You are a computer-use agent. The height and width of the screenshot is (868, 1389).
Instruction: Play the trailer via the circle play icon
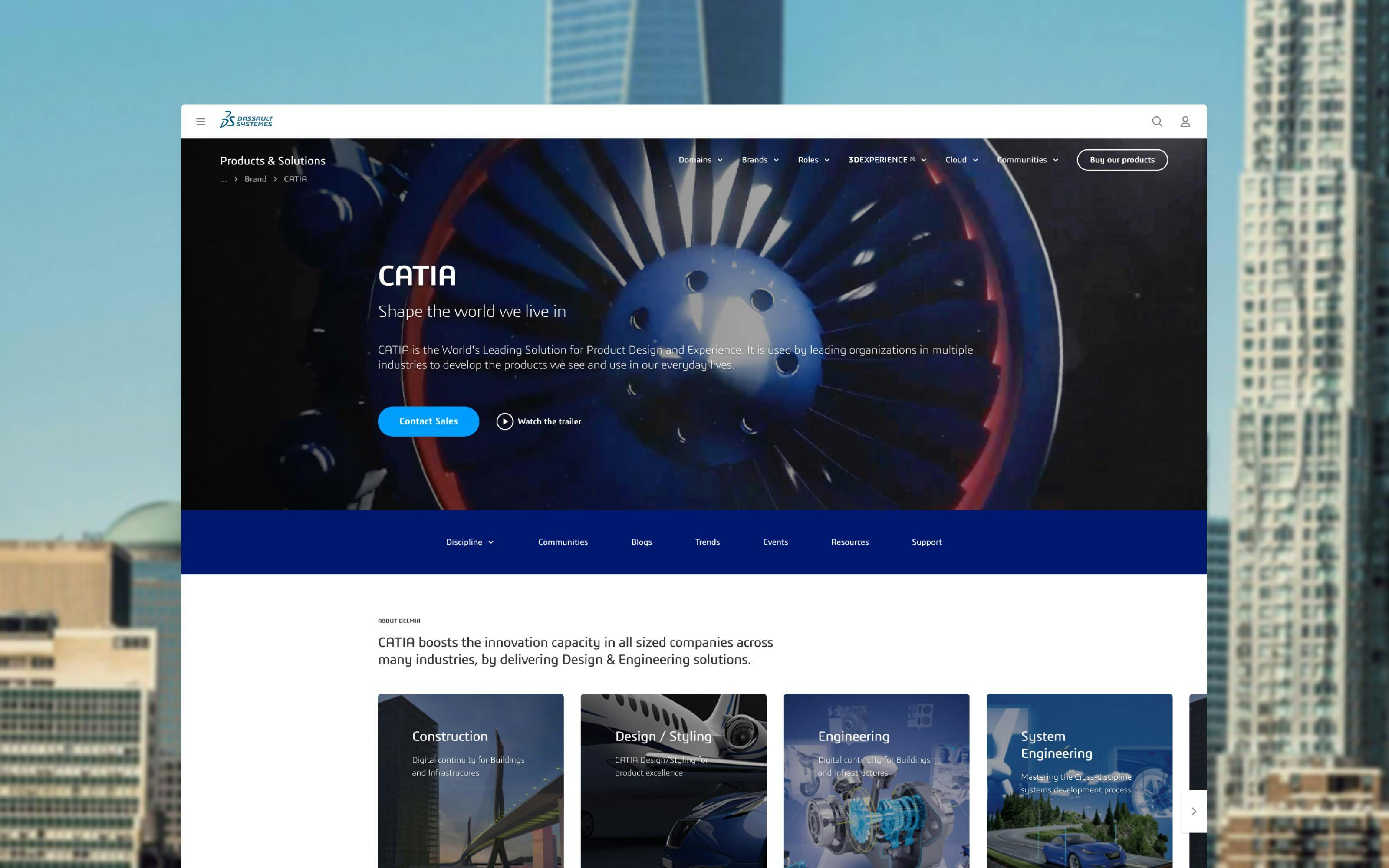[504, 421]
